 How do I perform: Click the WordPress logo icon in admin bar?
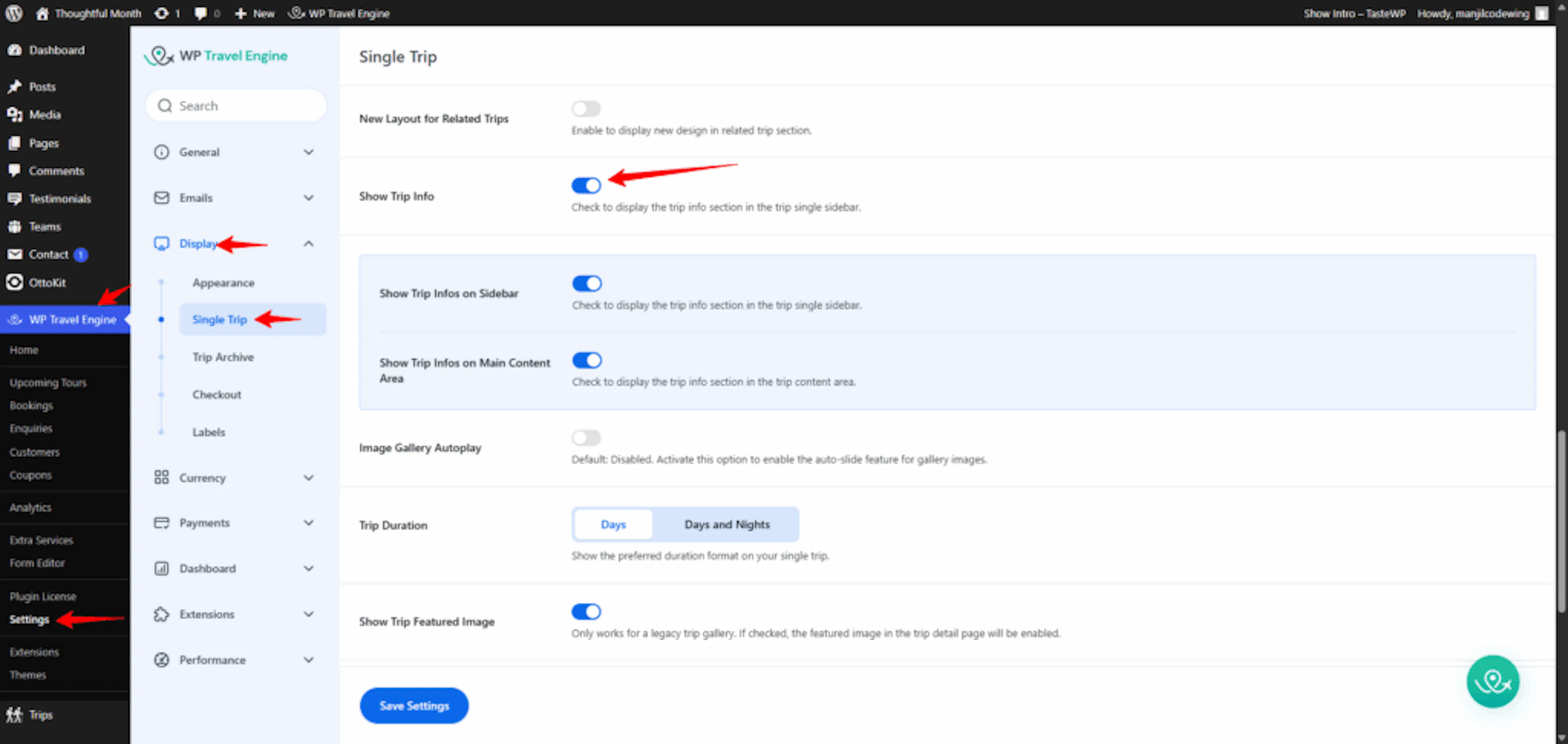click(13, 13)
